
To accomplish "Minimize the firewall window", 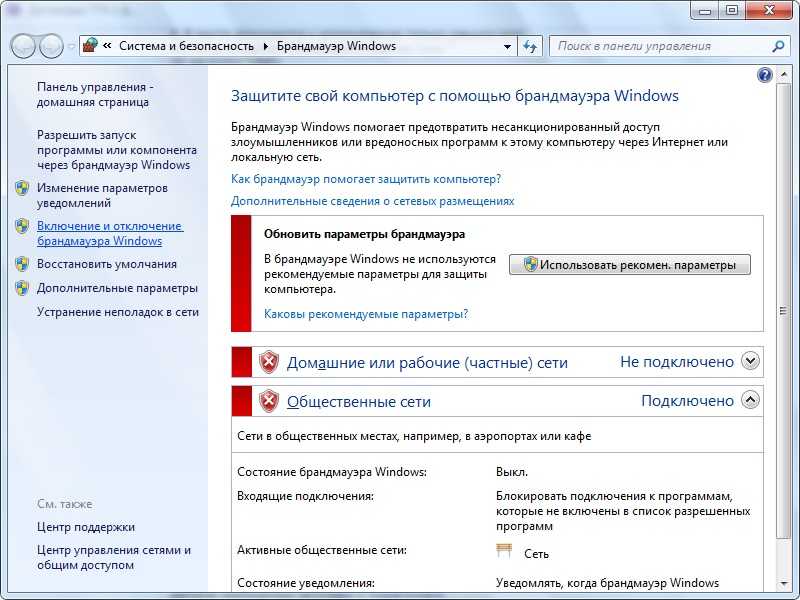I will tap(705, 10).
